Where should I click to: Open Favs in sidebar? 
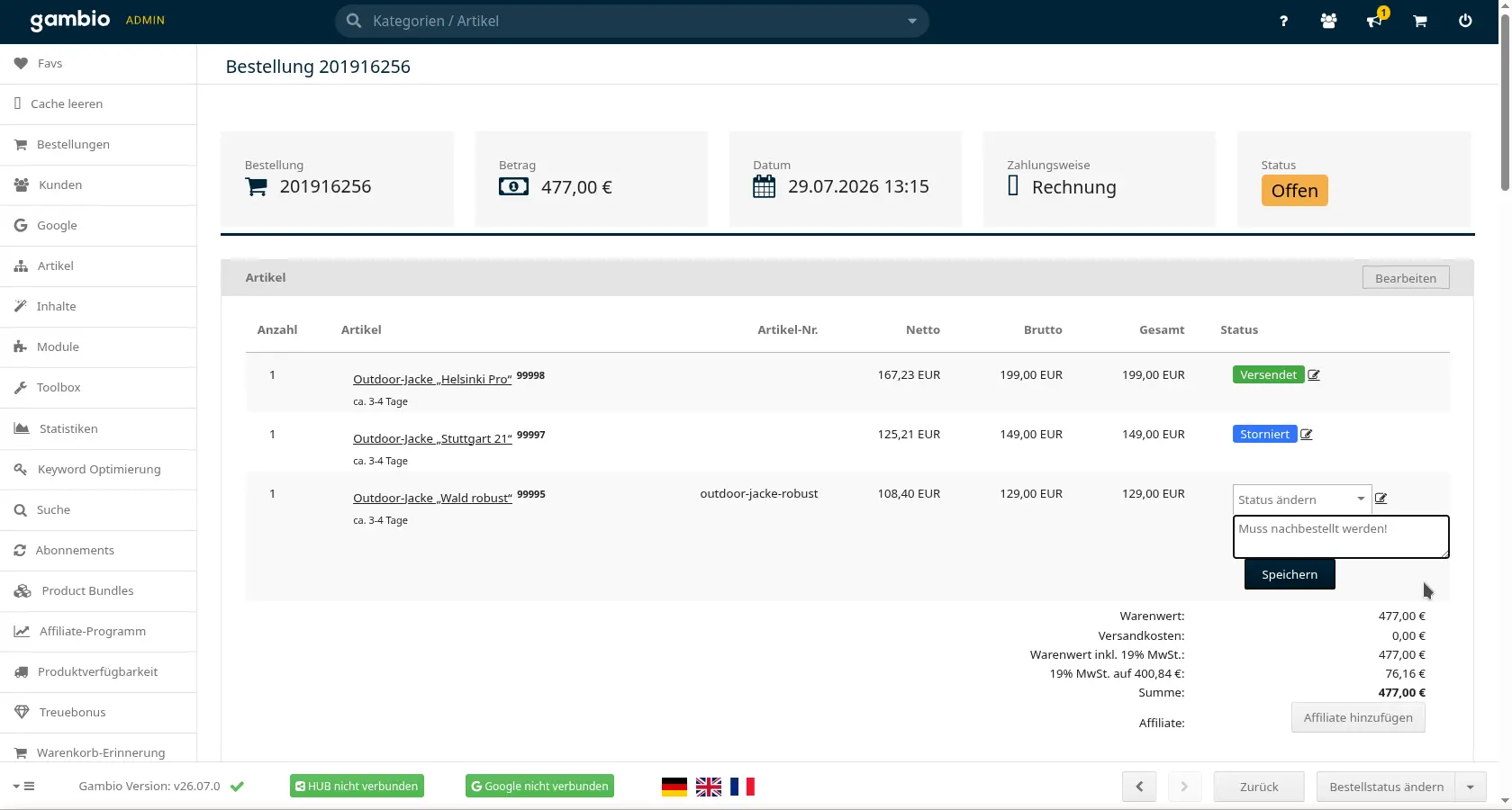pos(98,64)
